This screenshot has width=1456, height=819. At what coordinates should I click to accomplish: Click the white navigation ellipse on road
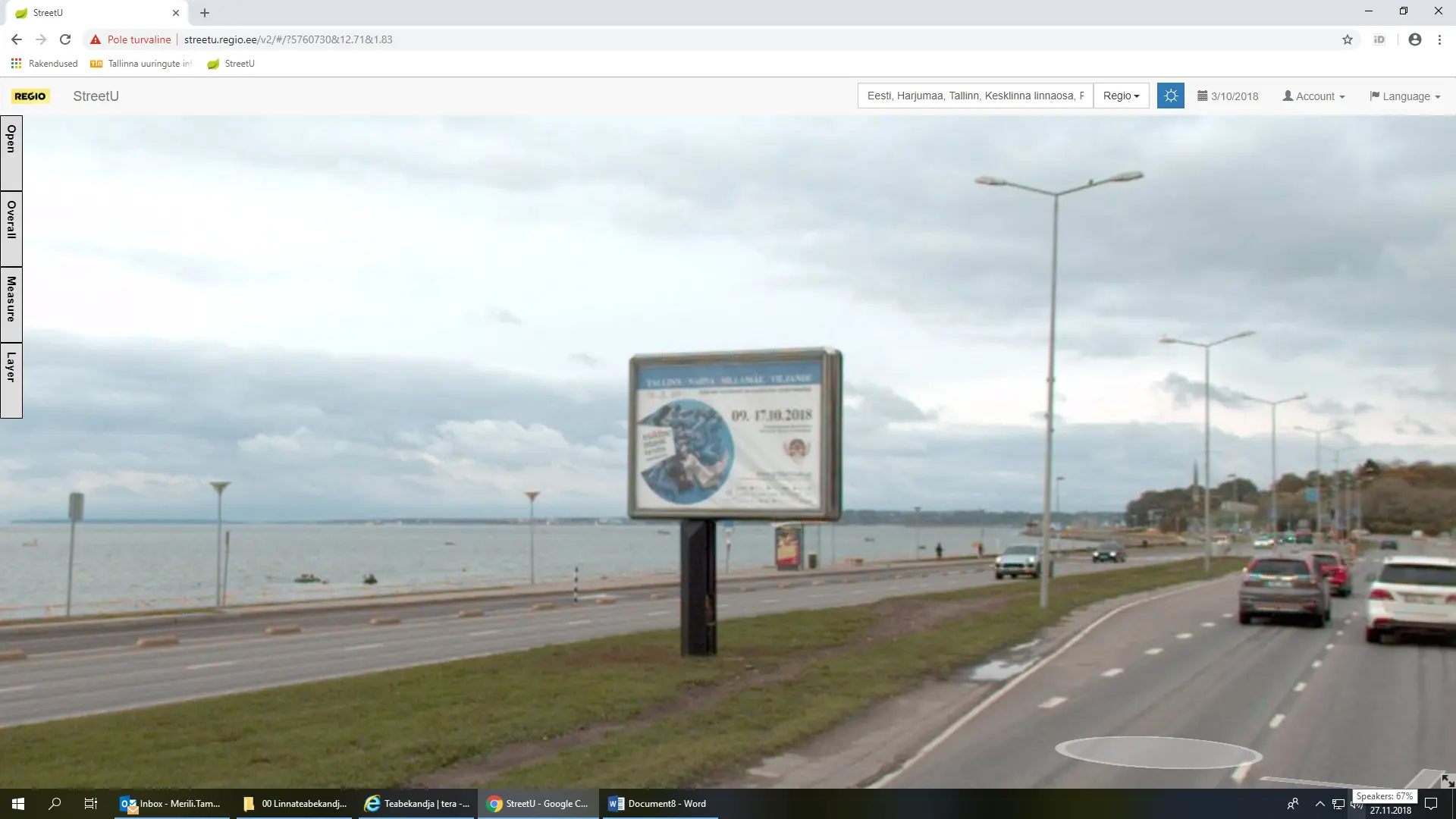(x=1158, y=752)
